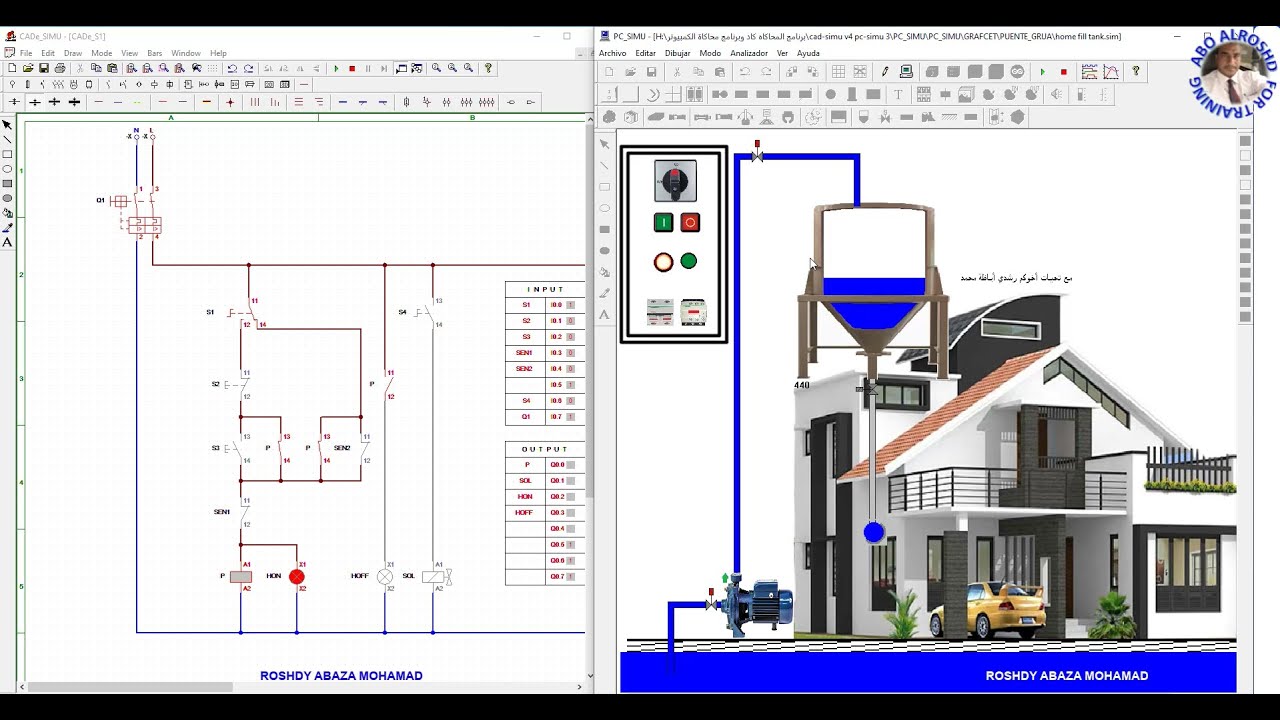Viewport: 1280px width, 720px height.
Task: Start the CADe_SIMU simulation with green play
Action: point(336,68)
